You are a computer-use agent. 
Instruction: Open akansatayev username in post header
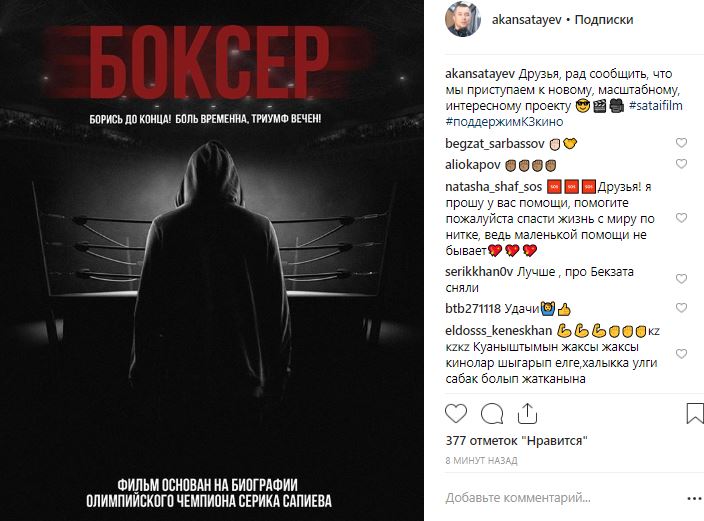tap(527, 20)
